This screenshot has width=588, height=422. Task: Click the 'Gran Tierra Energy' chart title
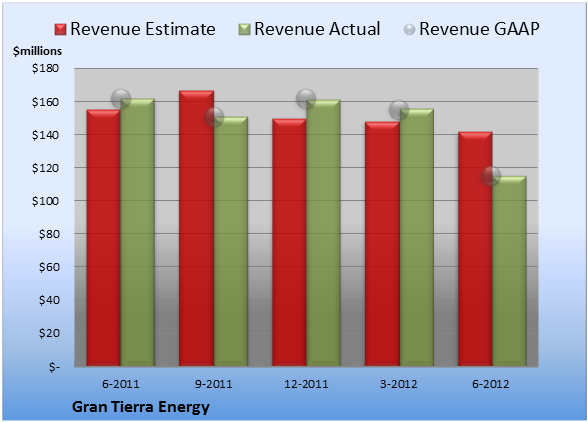(x=141, y=407)
